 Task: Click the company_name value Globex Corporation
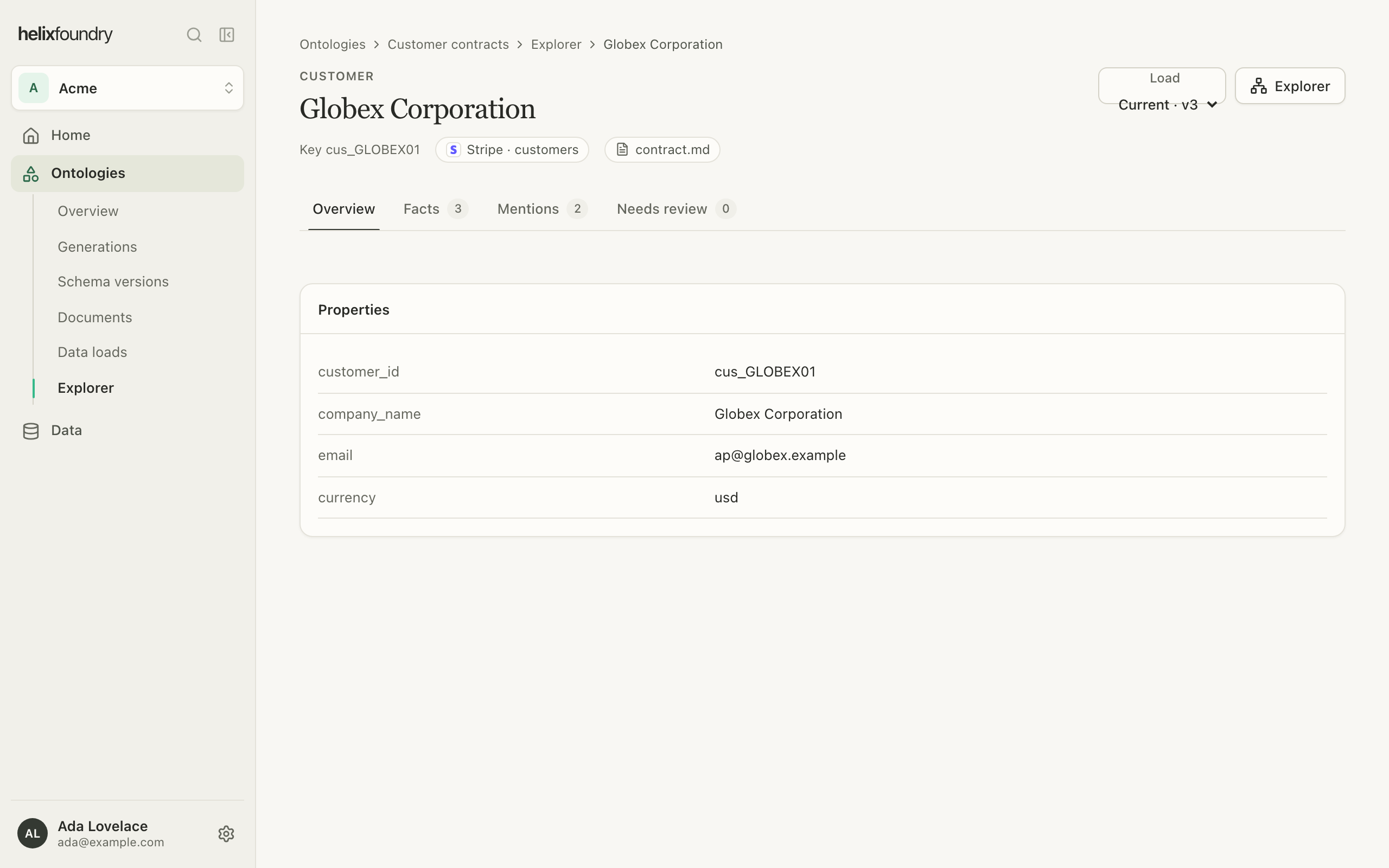click(778, 414)
